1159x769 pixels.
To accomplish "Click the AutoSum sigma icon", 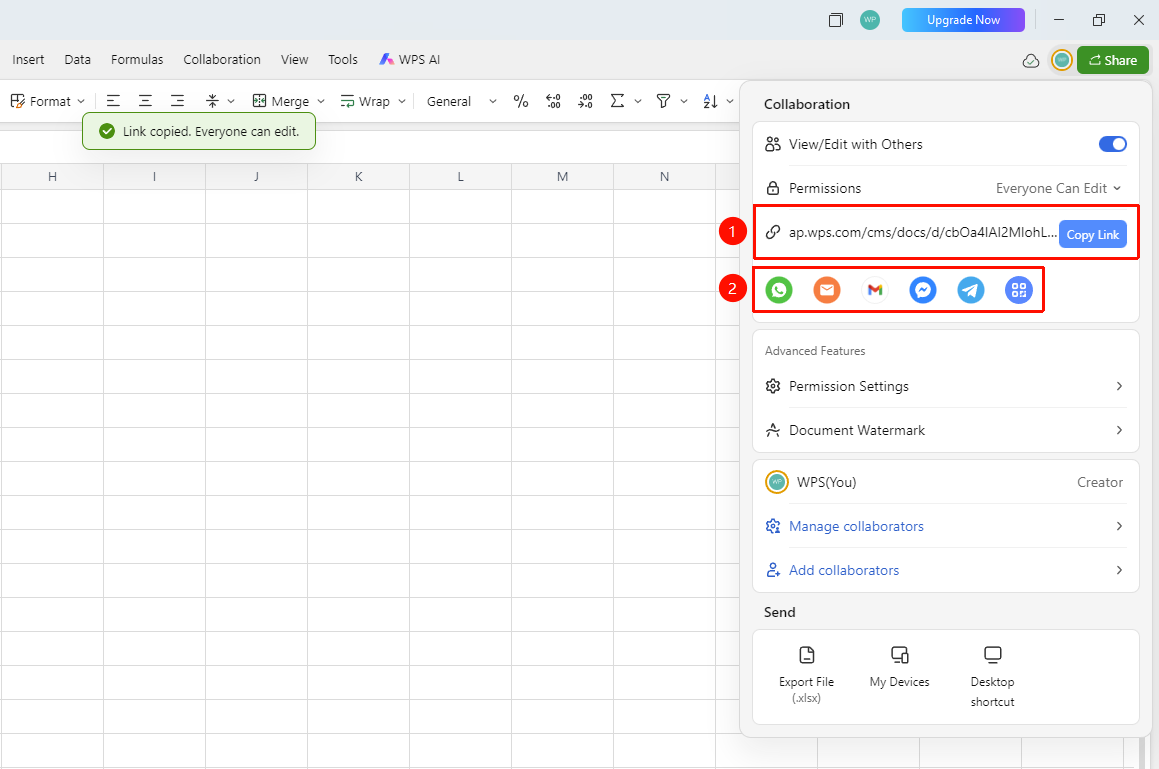I will 617,101.
